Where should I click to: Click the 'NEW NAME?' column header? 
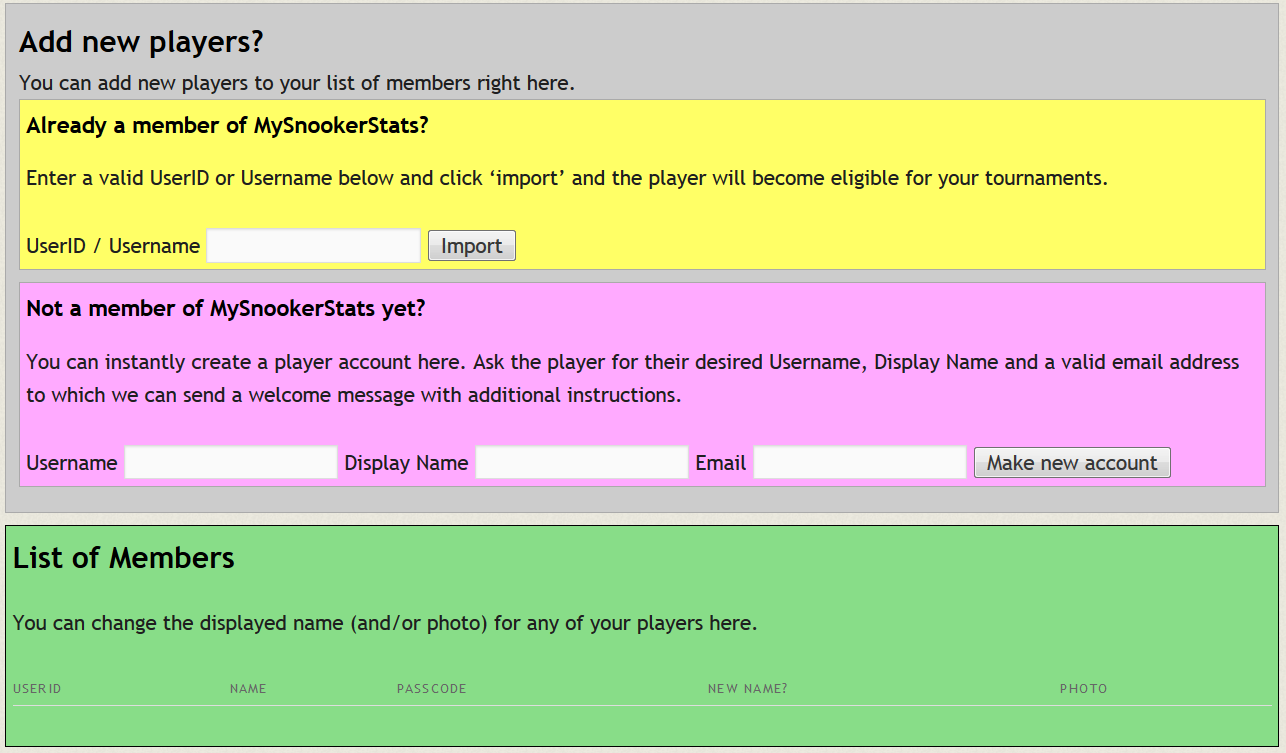(x=748, y=689)
